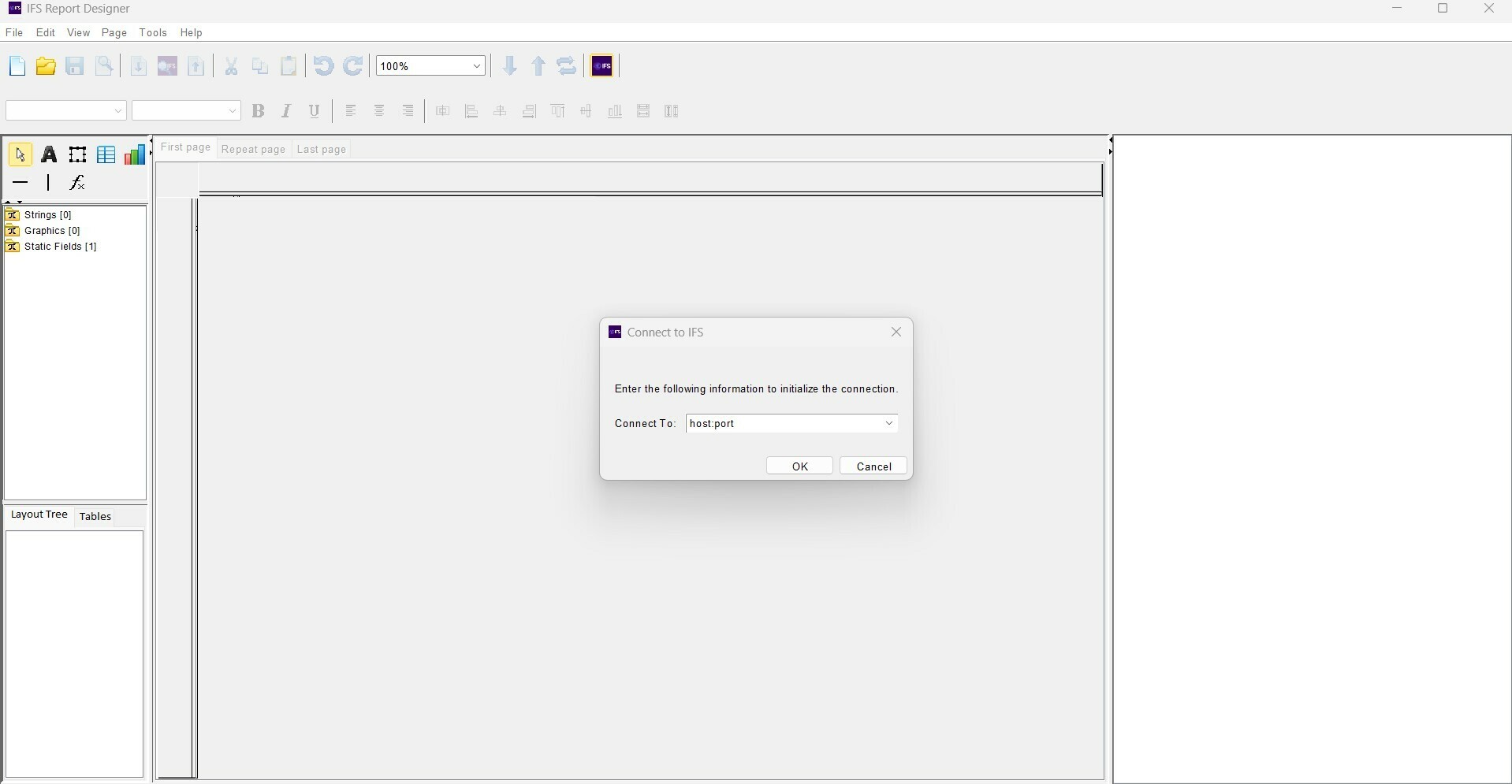Click the Print preview icon
Viewport: 1512px width, 784px height.
[104, 66]
